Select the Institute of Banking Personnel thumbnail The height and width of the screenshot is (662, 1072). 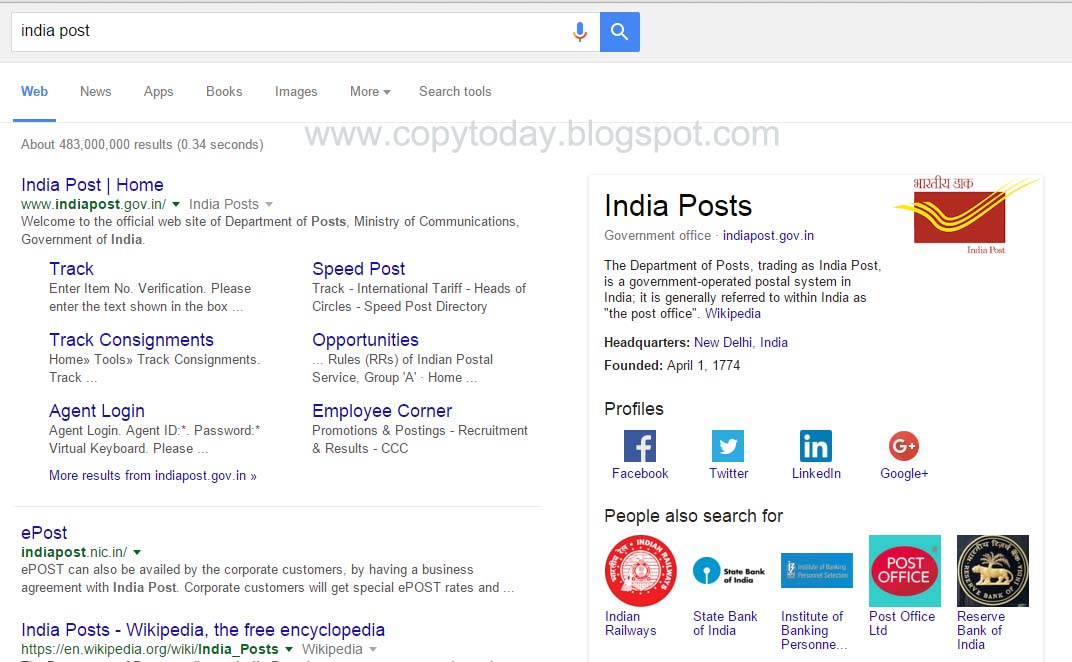817,570
